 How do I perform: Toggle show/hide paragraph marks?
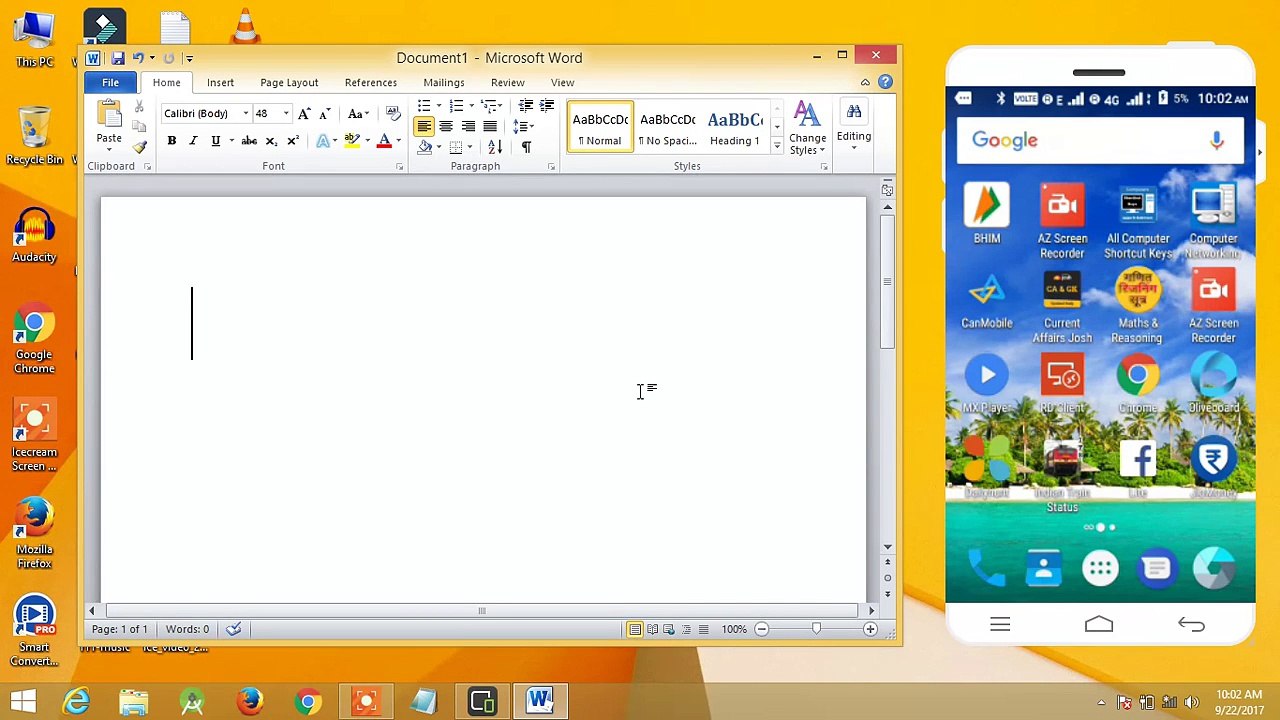pyautogui.click(x=526, y=147)
